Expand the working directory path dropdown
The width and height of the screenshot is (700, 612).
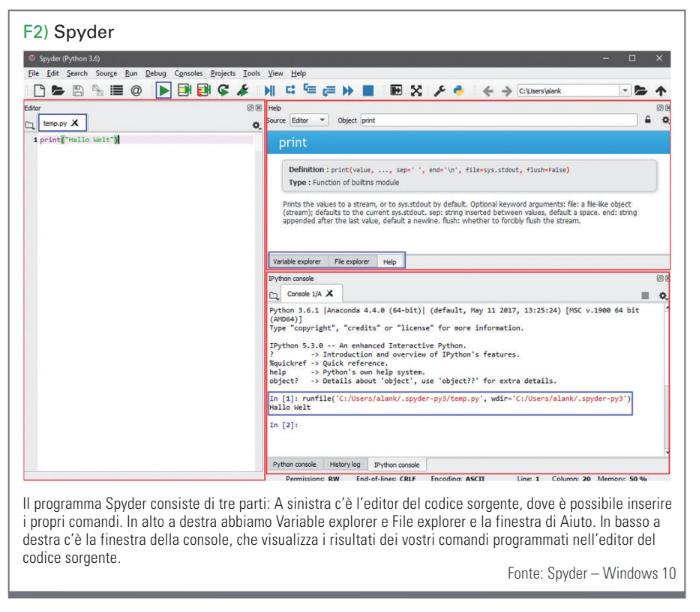625,91
